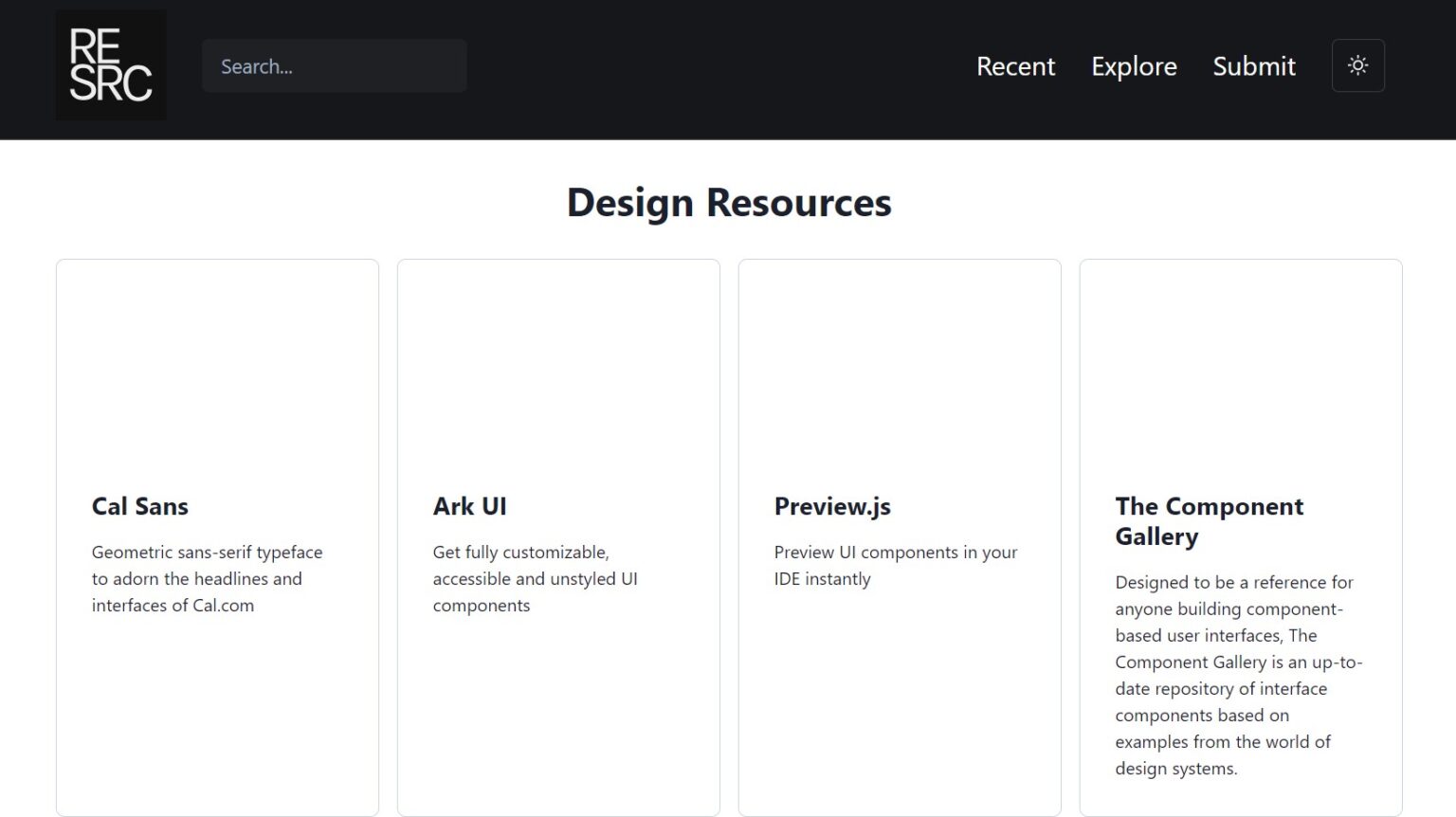Screen dimensions: 1456x817
Task: Click The Component Gallery heading
Action: coord(1209,521)
